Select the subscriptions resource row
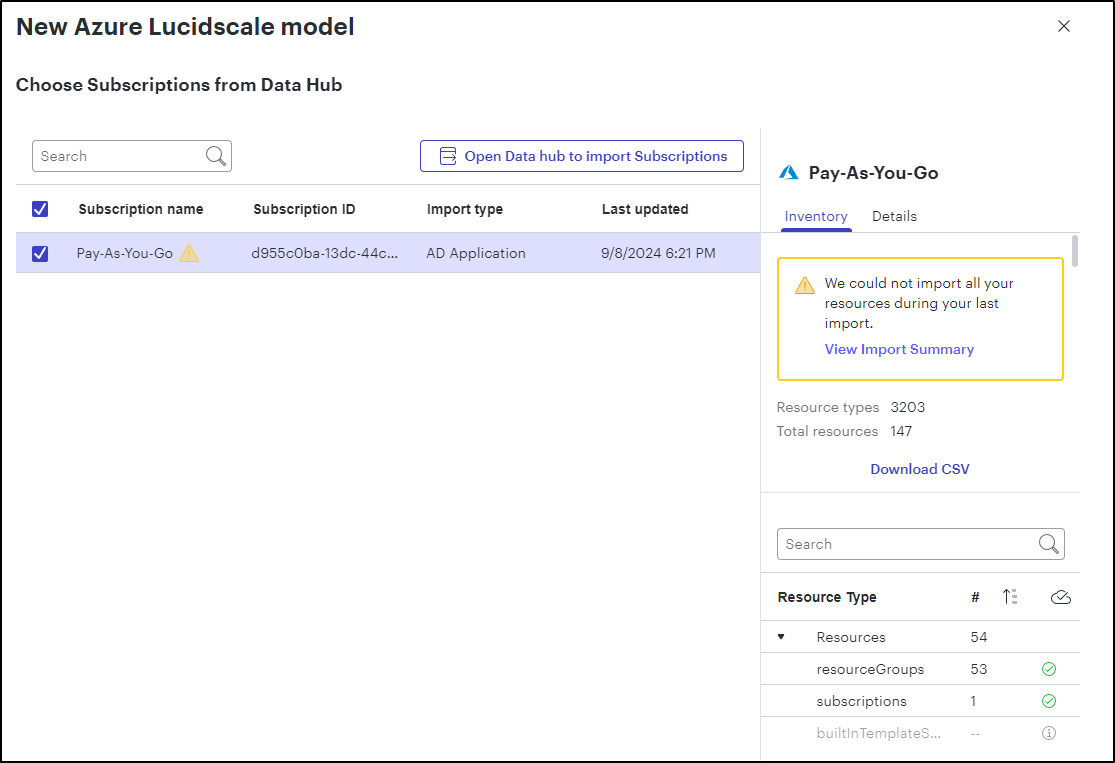This screenshot has height=763, width=1115. pos(920,701)
